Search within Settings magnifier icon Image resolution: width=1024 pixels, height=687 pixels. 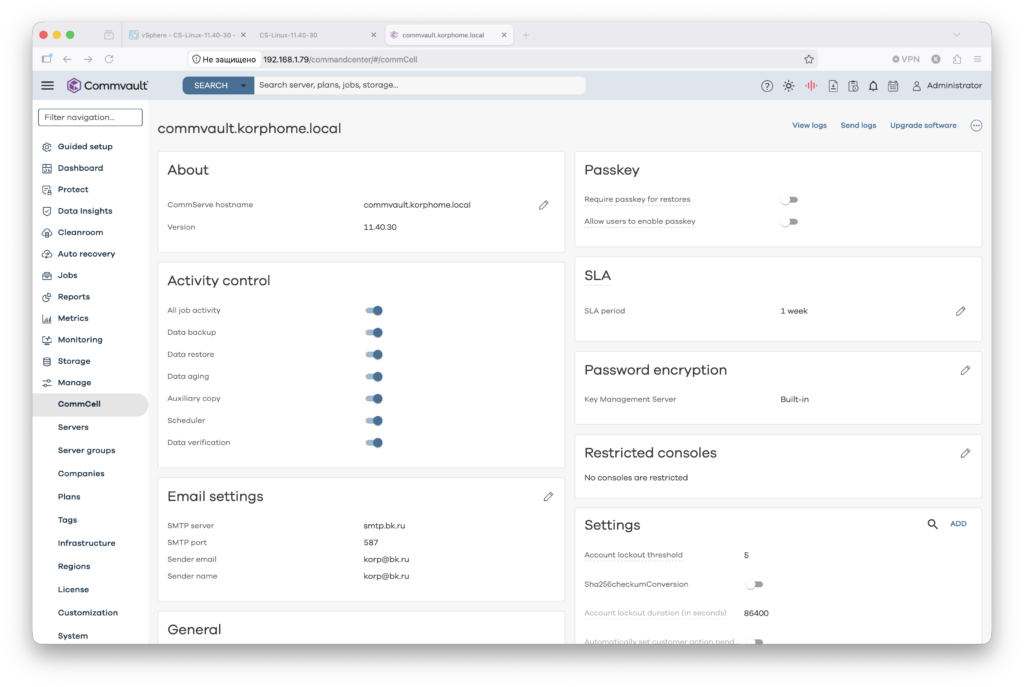click(x=933, y=524)
